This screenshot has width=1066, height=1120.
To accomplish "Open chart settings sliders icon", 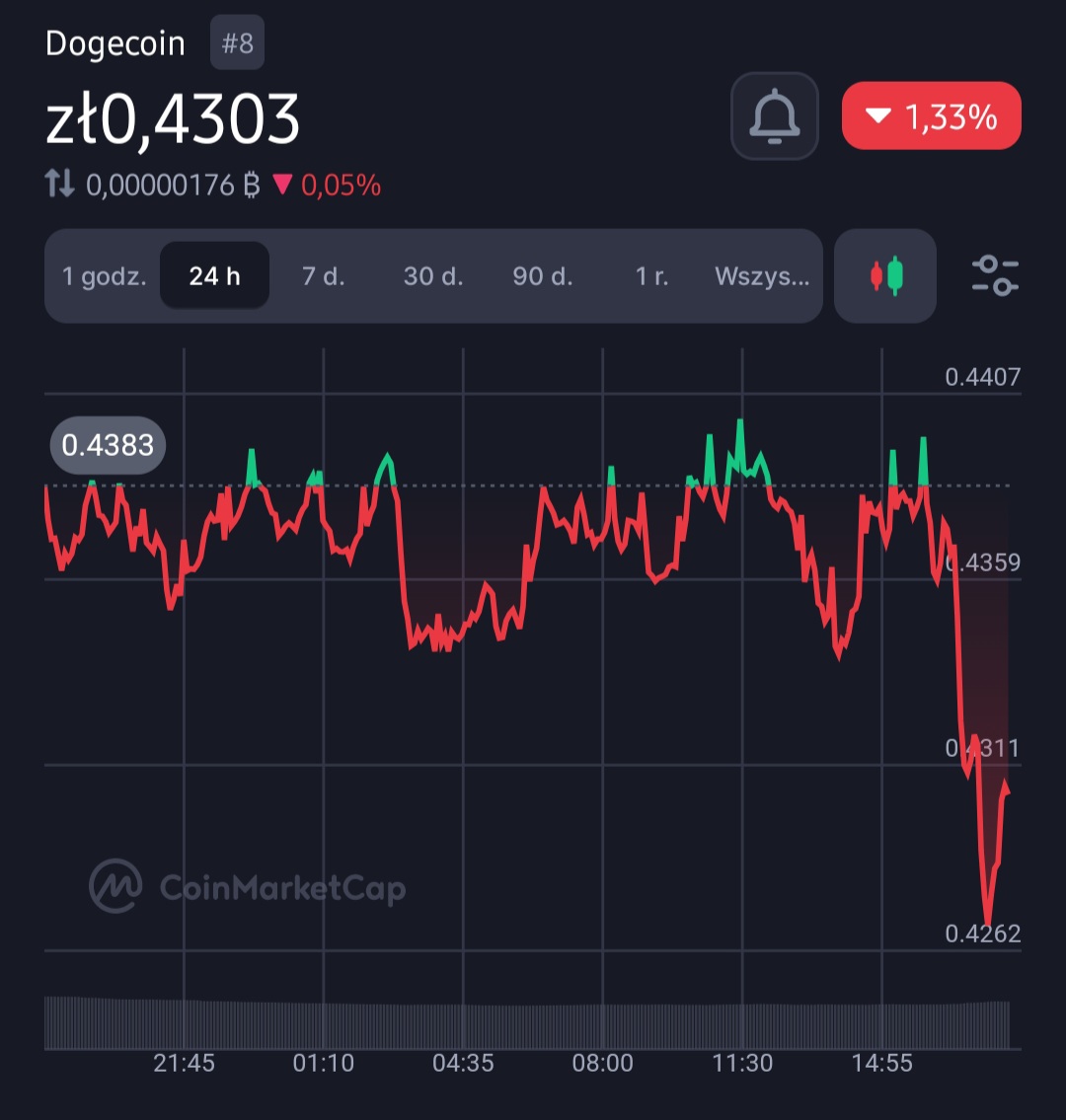I will click(995, 276).
